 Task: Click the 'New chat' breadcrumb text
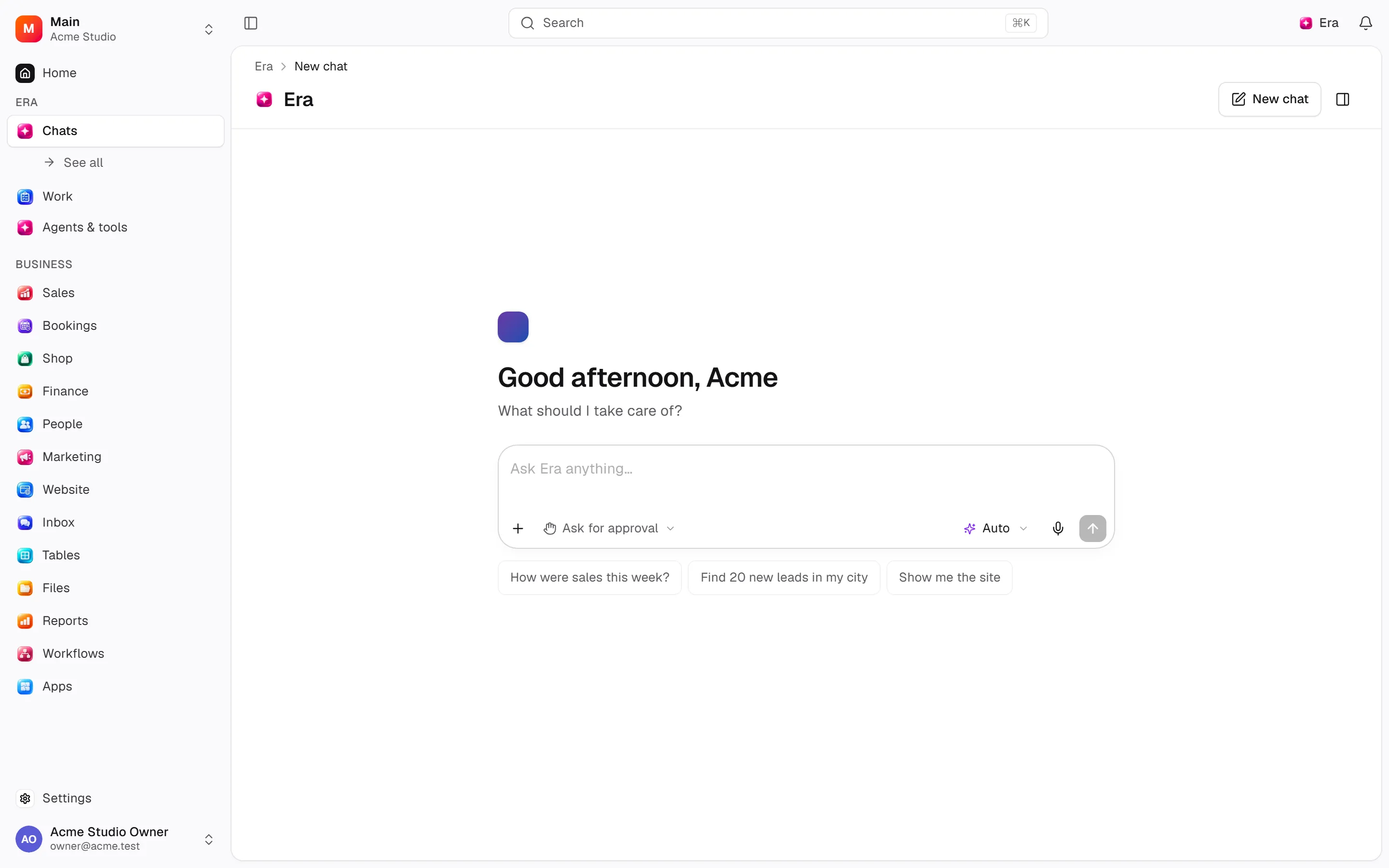[x=321, y=67]
